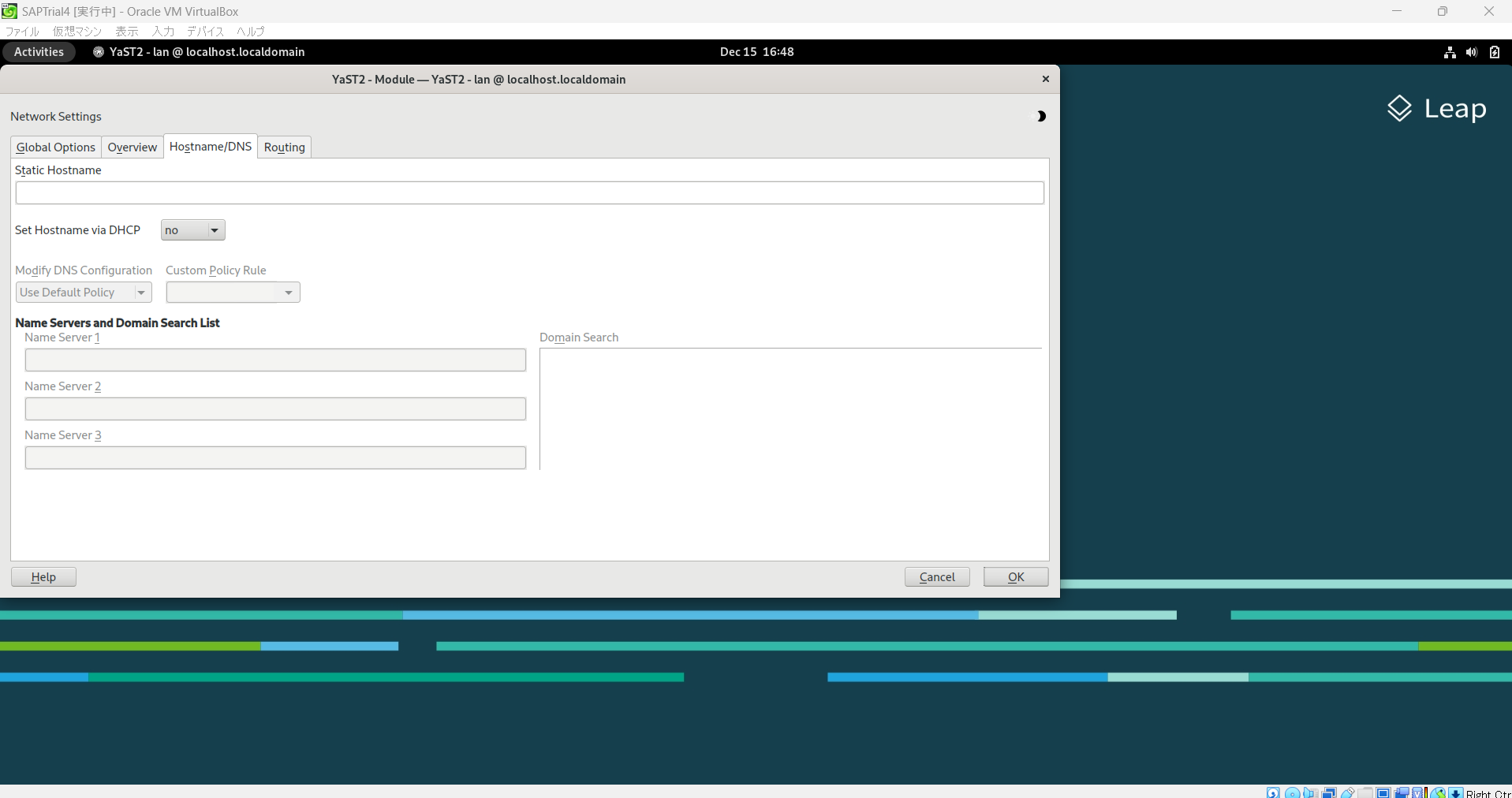Click the VirtualBox window title icon

9,11
